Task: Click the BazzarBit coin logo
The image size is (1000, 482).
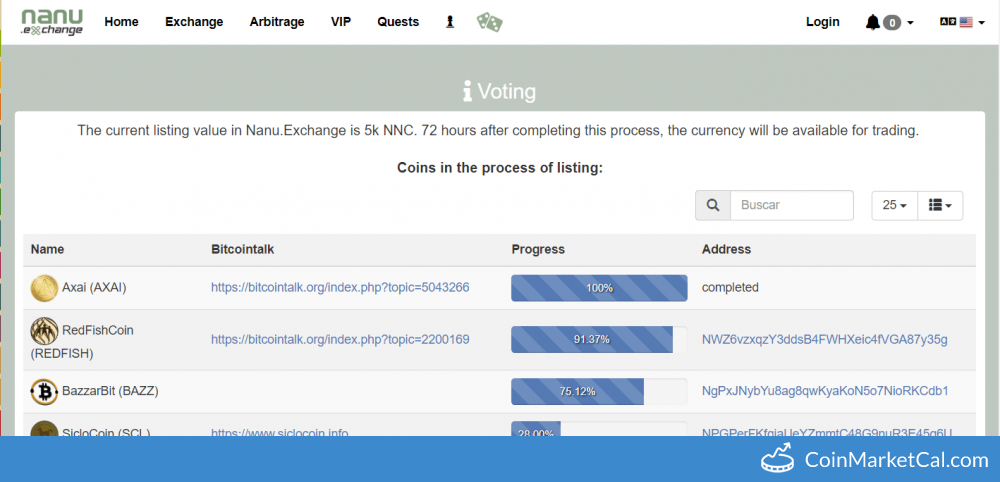Action: click(x=44, y=391)
